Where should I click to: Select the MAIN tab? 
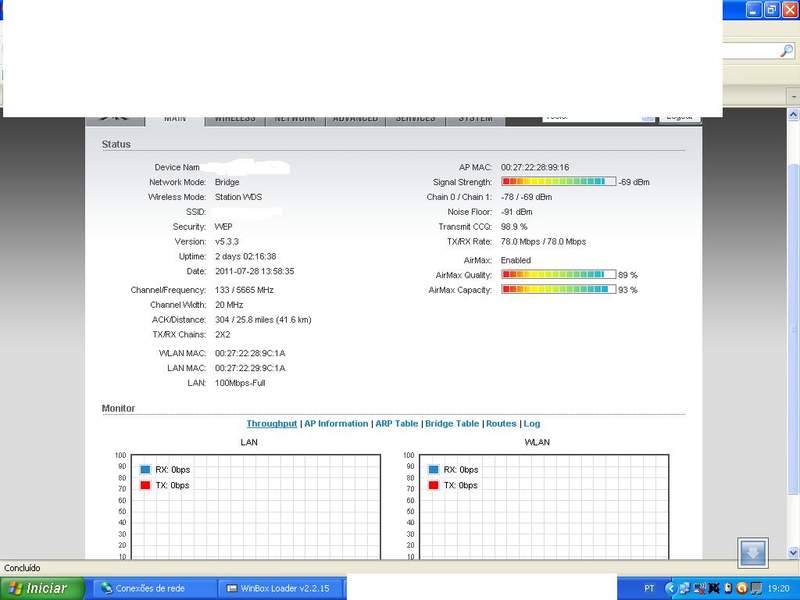pyautogui.click(x=175, y=121)
